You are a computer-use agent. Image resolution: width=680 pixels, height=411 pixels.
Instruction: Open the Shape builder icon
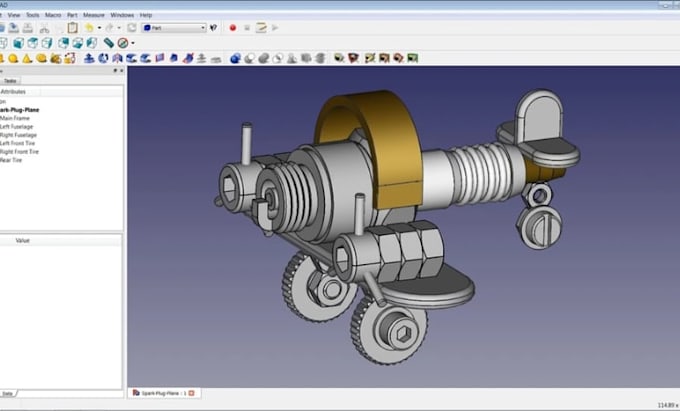(70, 58)
